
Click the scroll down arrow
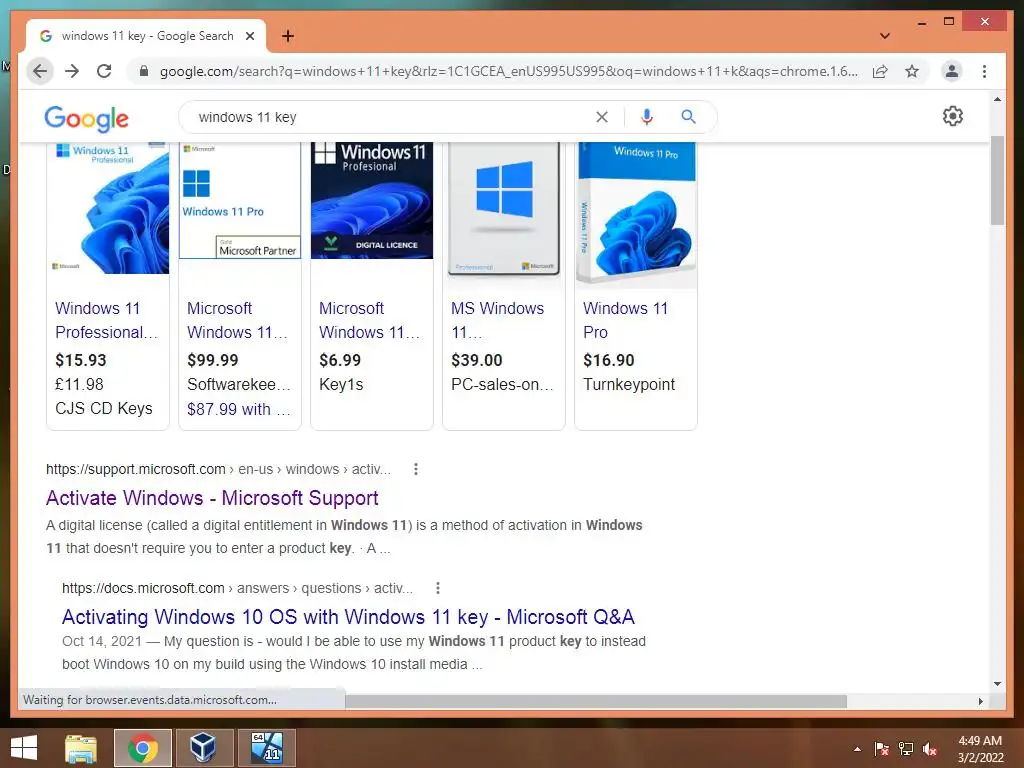click(997, 684)
